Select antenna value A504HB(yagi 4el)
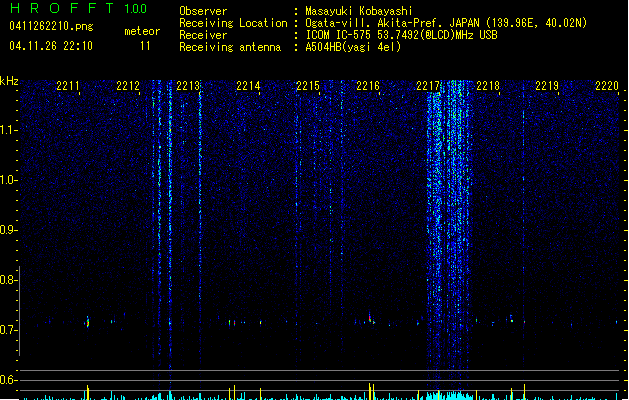The width and height of the screenshot is (629, 400). pos(353,47)
